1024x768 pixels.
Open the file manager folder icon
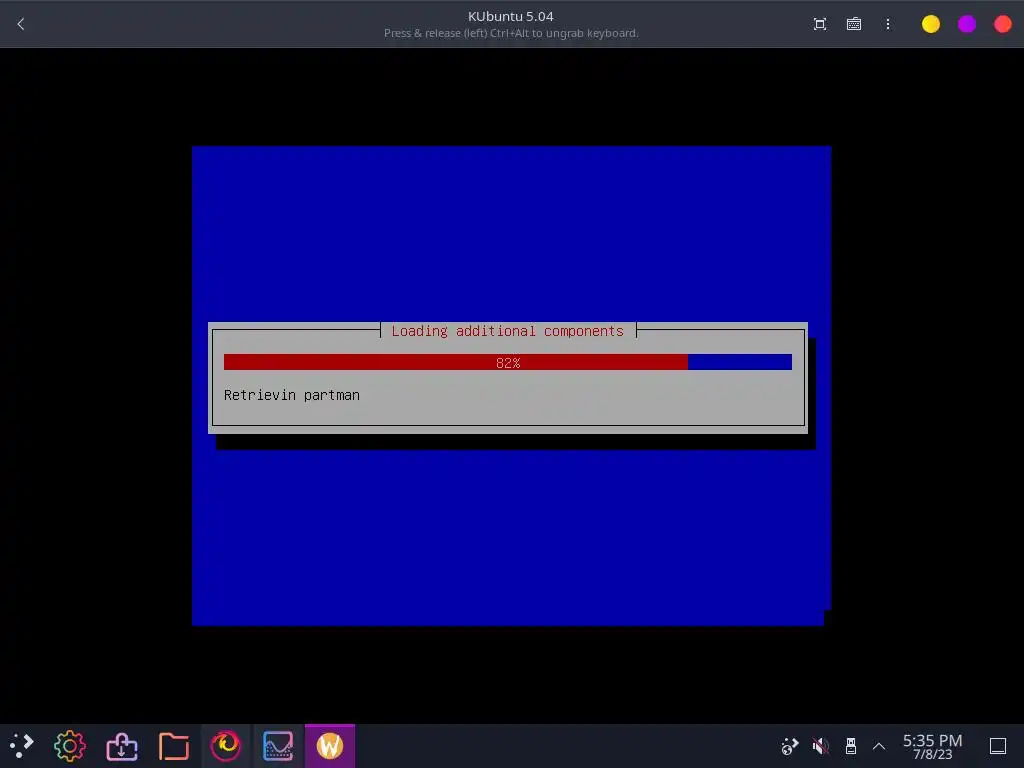click(x=174, y=745)
